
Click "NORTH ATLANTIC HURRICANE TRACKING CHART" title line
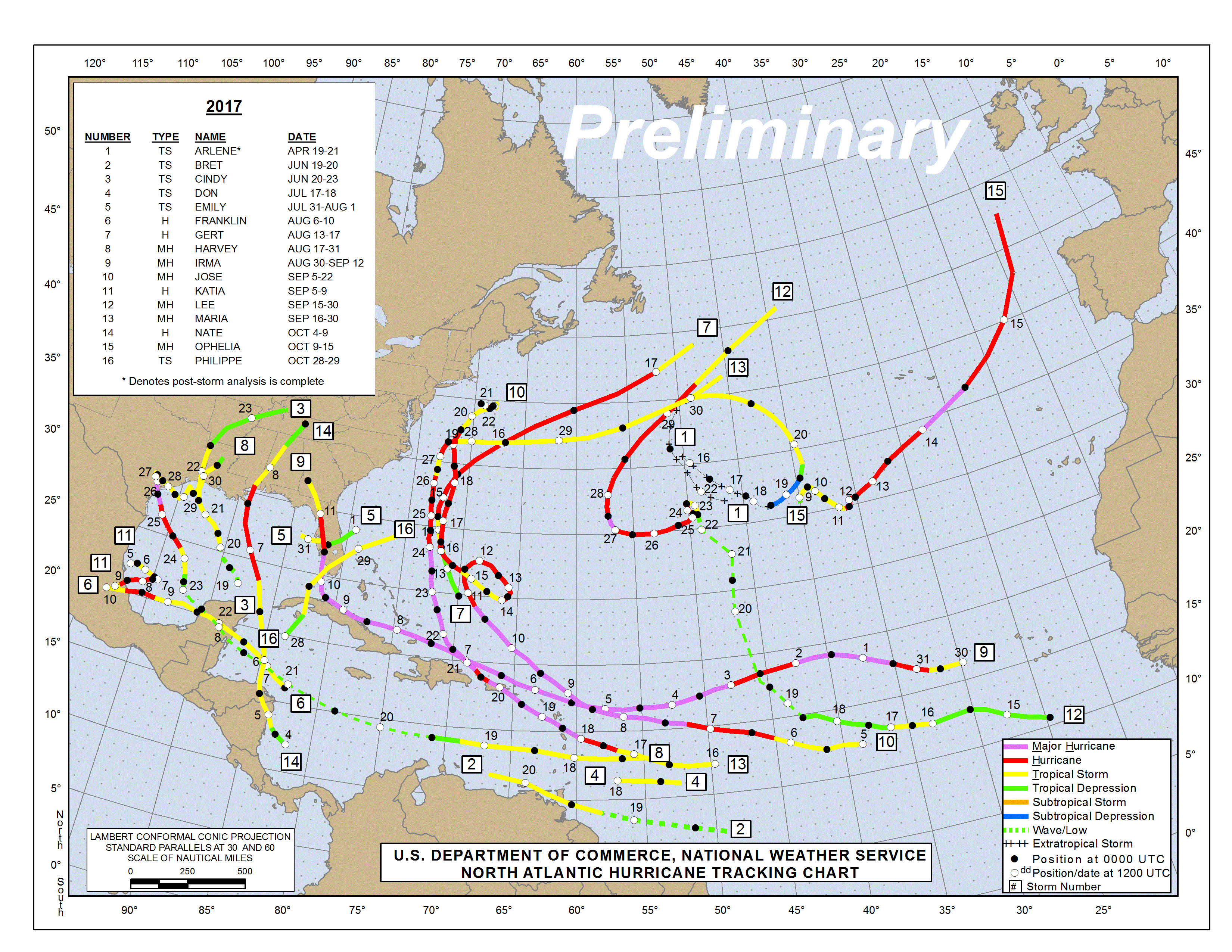pyautogui.click(x=660, y=873)
